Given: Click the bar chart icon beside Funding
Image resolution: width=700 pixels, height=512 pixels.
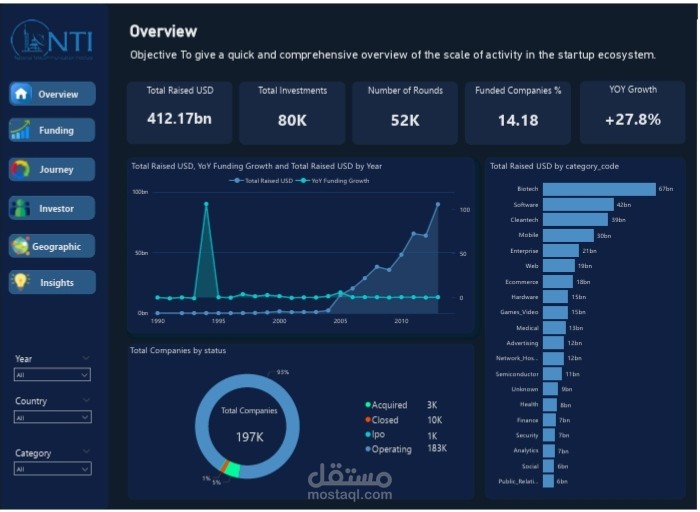Looking at the screenshot, I should [20, 130].
